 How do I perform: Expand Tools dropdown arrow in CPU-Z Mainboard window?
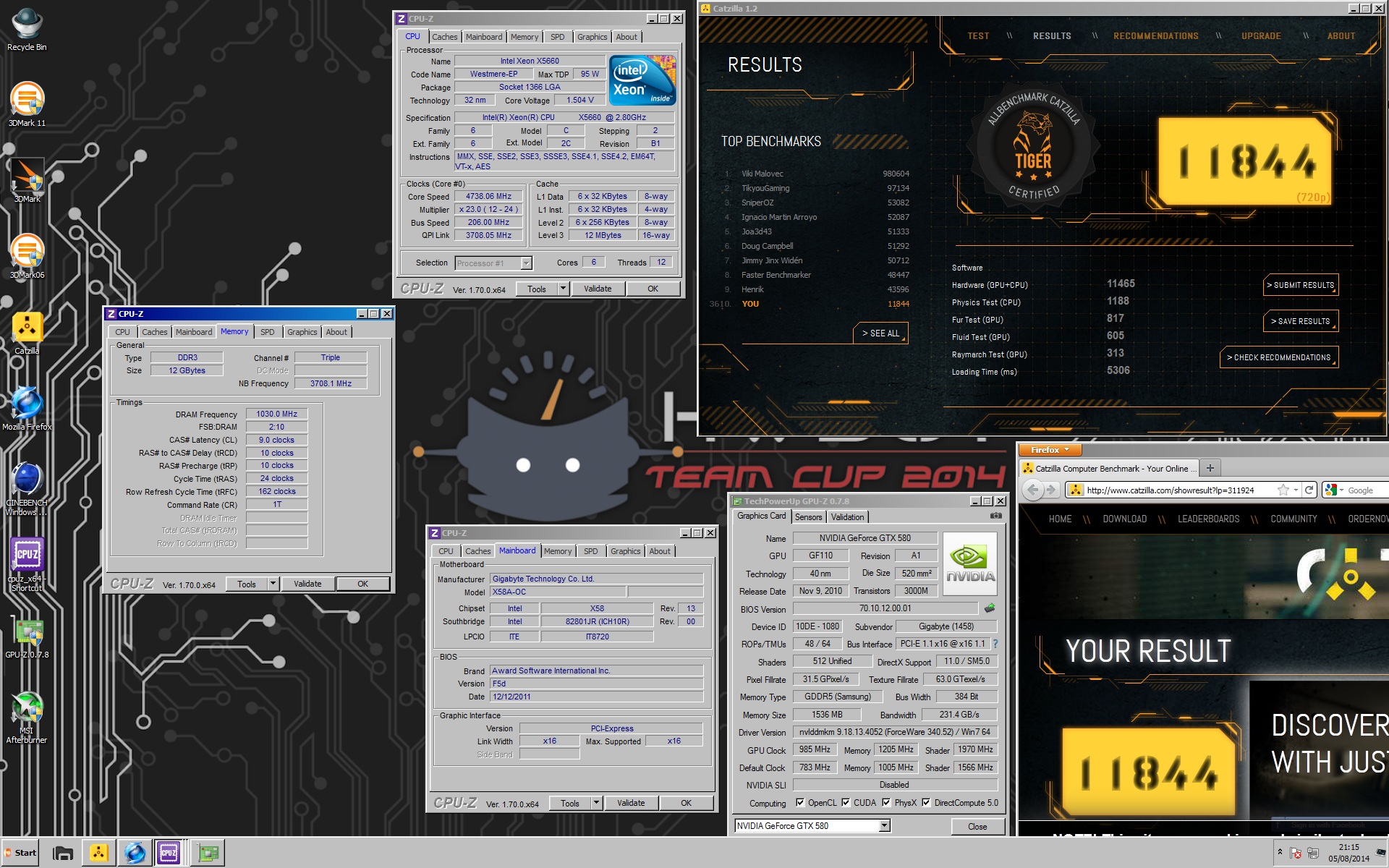click(x=596, y=803)
